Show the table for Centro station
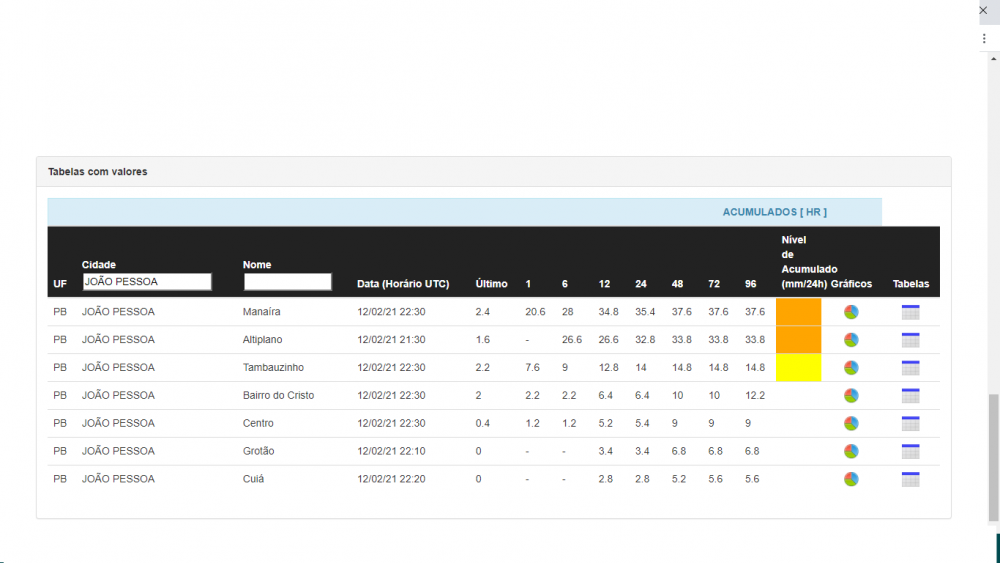The image size is (1000, 563). click(x=910, y=424)
